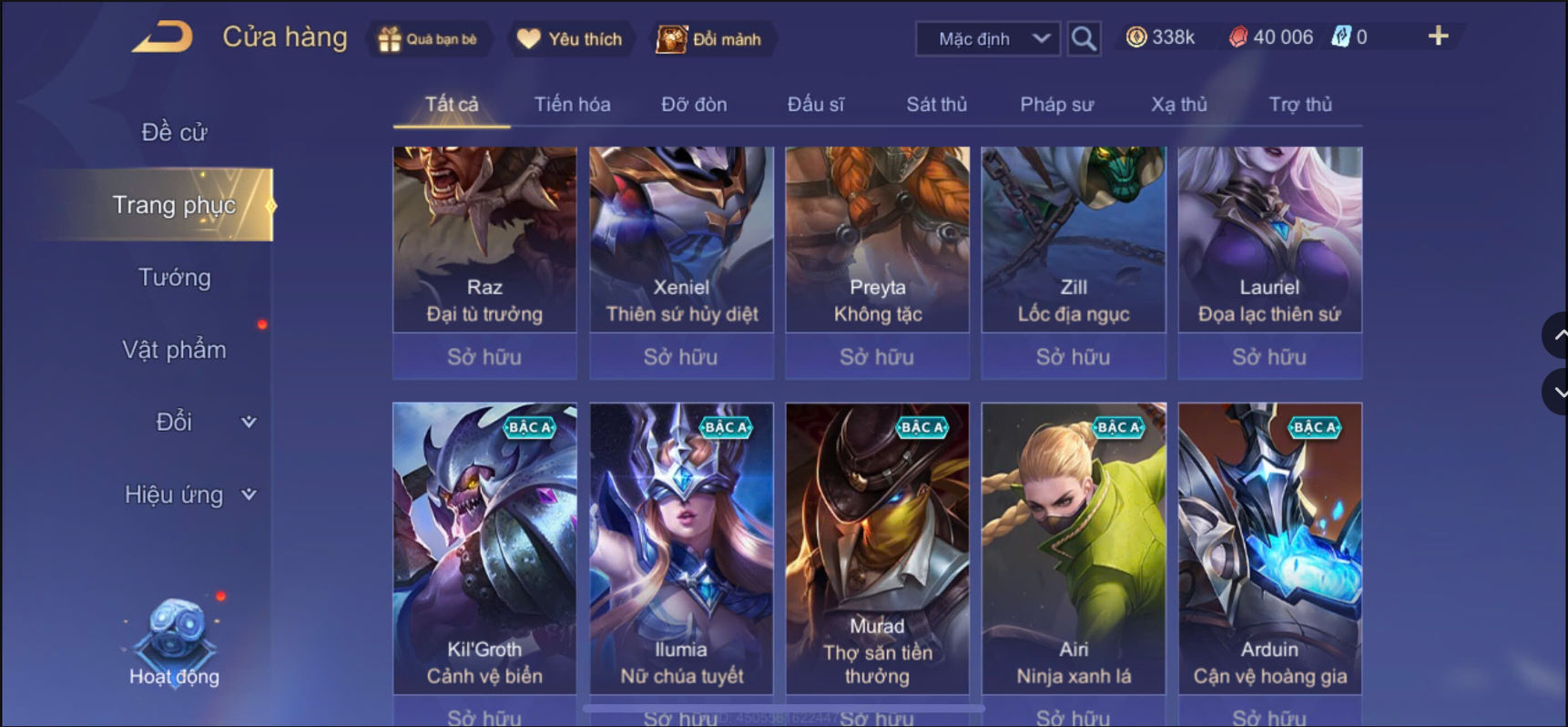This screenshot has height=727, width=1568.
Task: Open the search magnifier icon
Action: (x=1084, y=38)
